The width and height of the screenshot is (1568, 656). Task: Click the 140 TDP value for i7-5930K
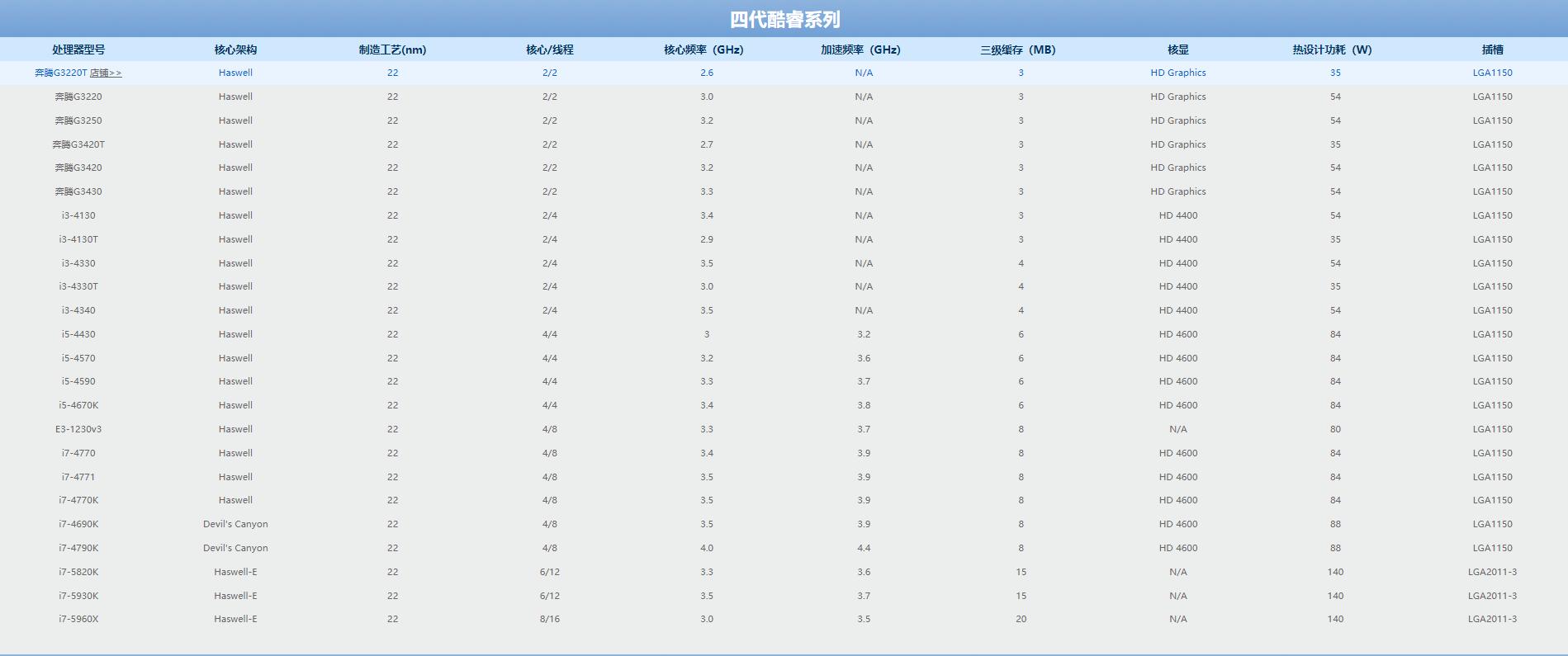click(x=1335, y=596)
